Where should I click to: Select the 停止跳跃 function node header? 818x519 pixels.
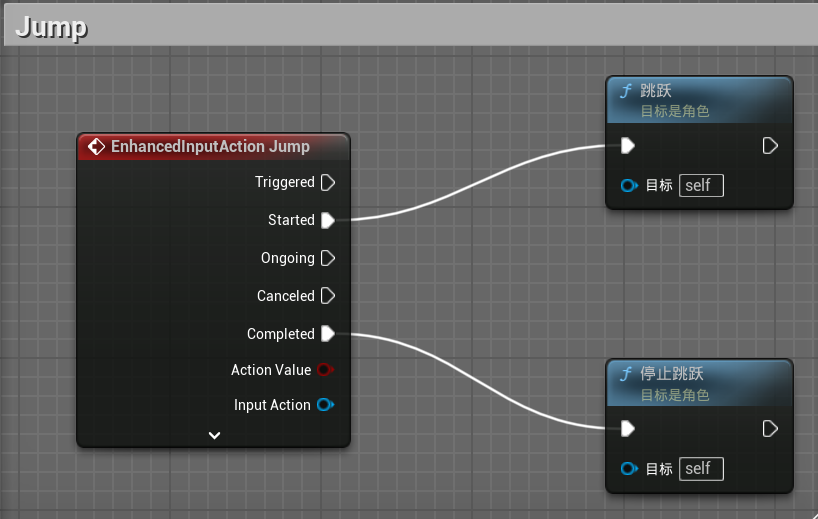[700, 383]
